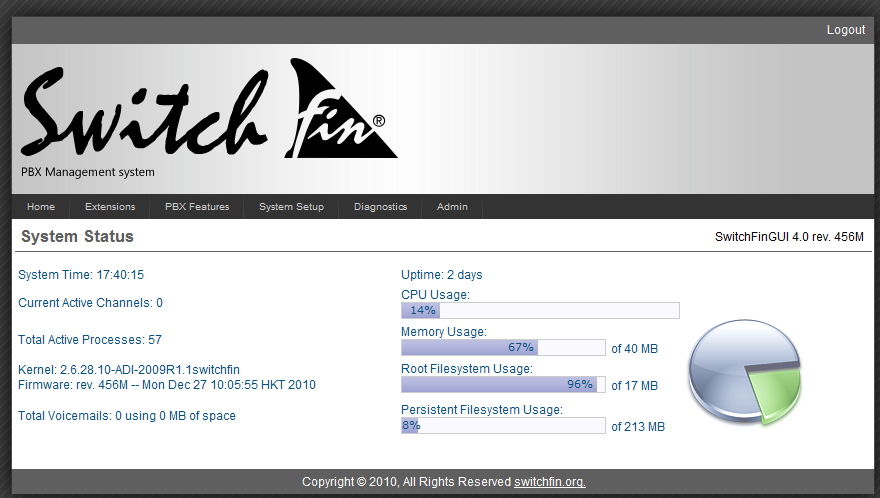Click the CPU Usage progress bar

tap(540, 310)
